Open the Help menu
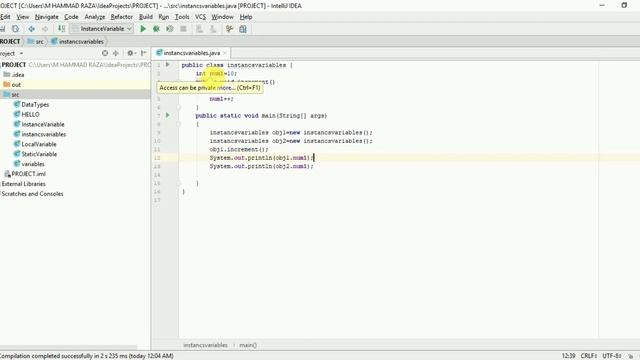The height and width of the screenshot is (360, 640). pyautogui.click(x=246, y=17)
